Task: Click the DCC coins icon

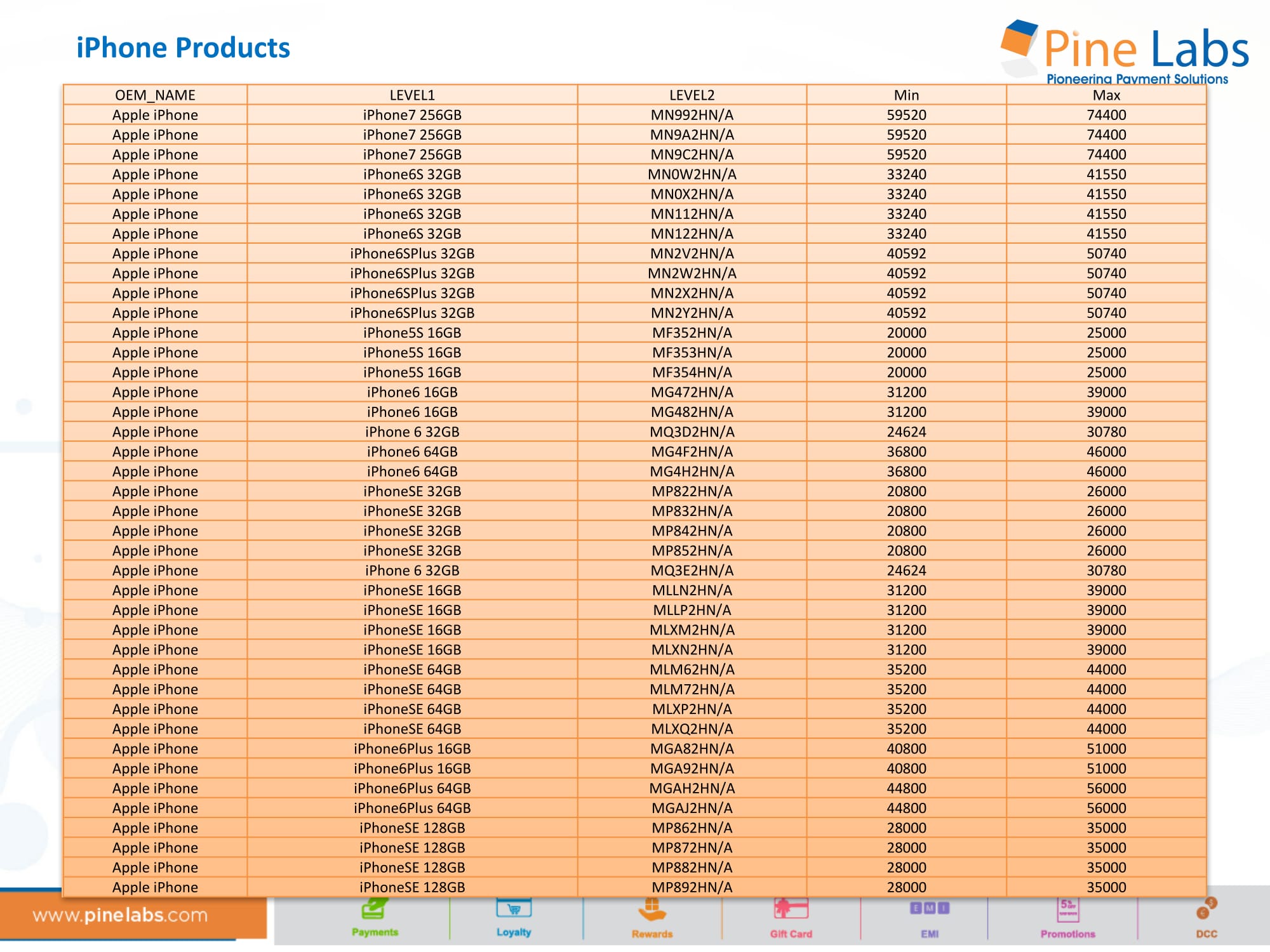Action: point(1206,909)
